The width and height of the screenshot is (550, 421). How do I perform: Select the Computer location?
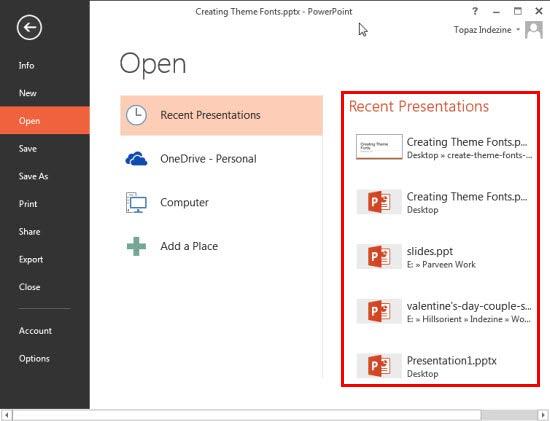221,202
